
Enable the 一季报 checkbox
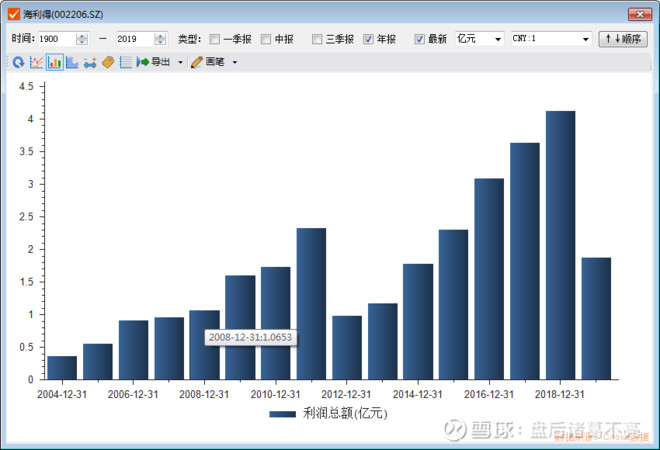[215, 39]
